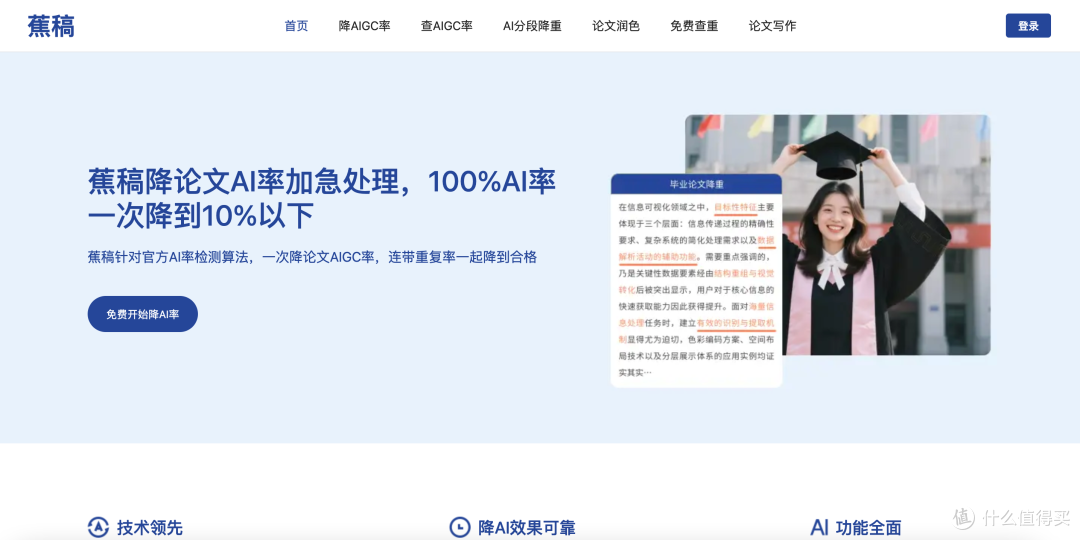Click the 降AI效果可靠 heading text
Image resolution: width=1080 pixels, height=540 pixels.
pos(526,528)
